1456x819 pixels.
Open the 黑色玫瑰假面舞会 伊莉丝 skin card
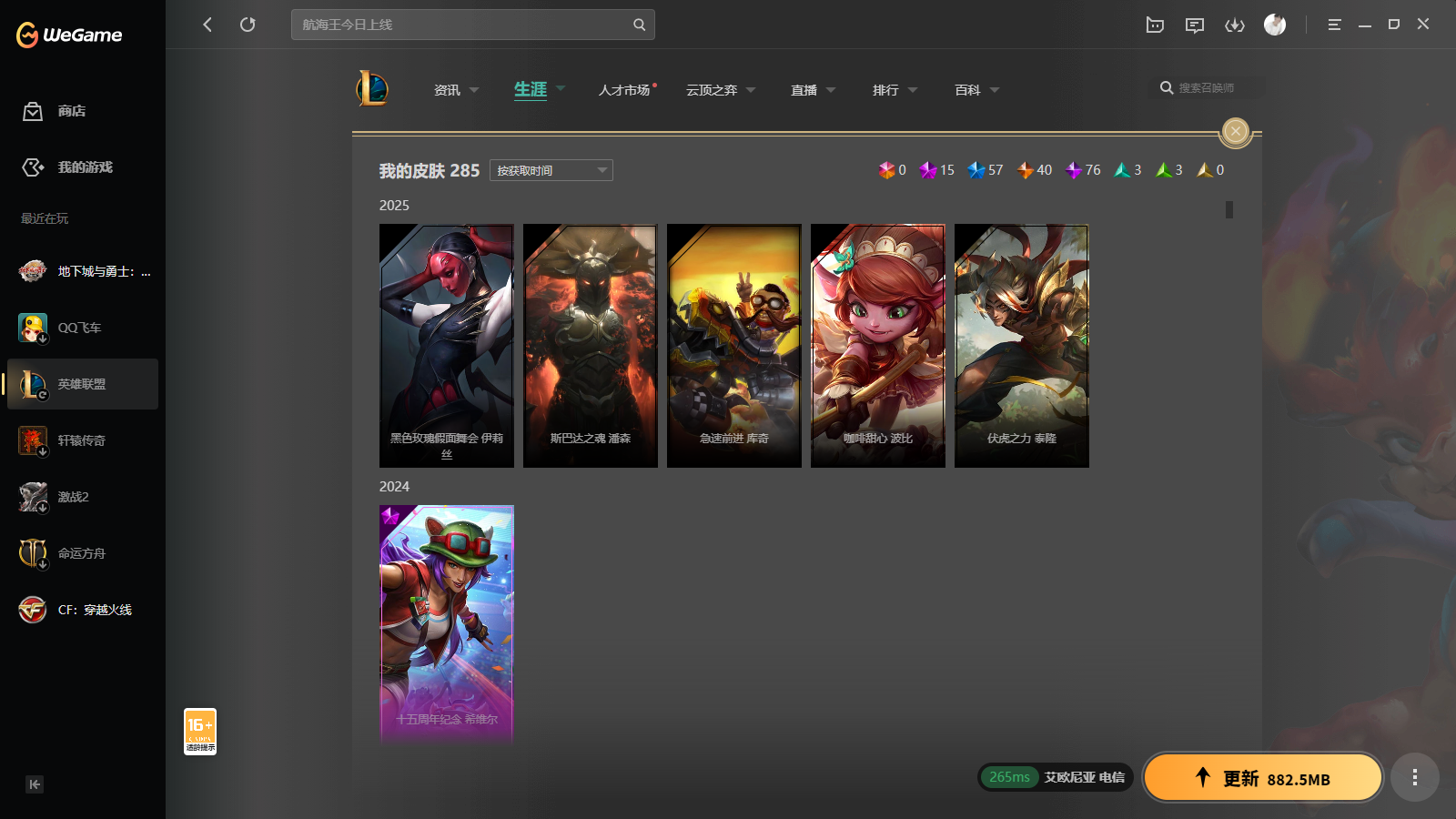coord(447,346)
